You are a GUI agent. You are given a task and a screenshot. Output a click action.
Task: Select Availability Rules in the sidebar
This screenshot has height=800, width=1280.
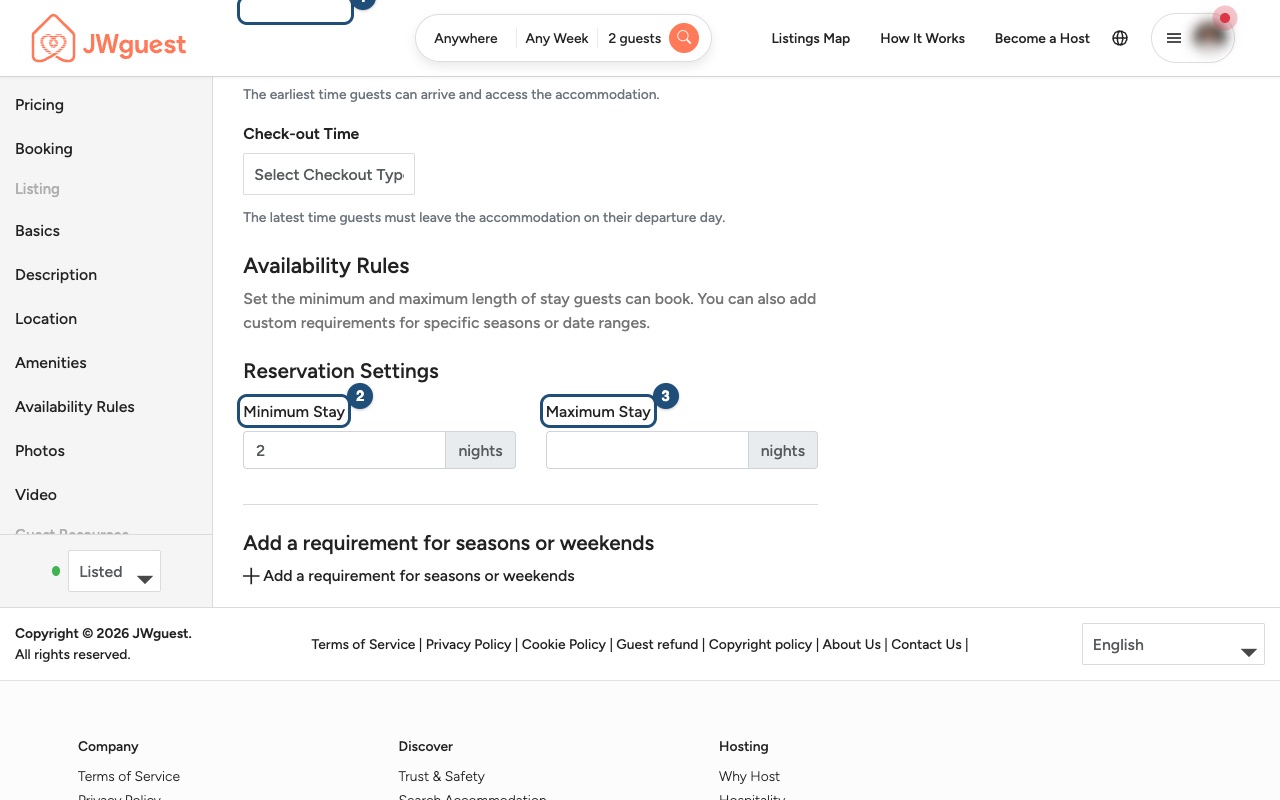[x=75, y=407]
